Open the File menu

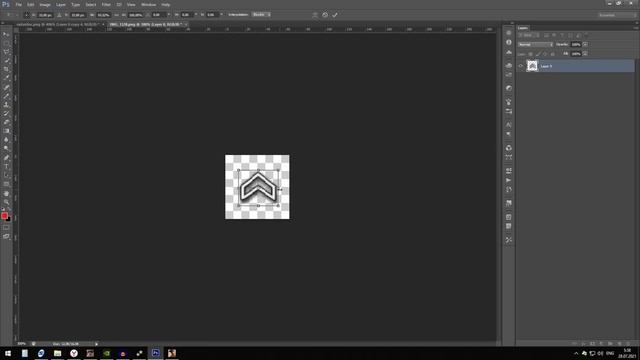[x=19, y=4]
